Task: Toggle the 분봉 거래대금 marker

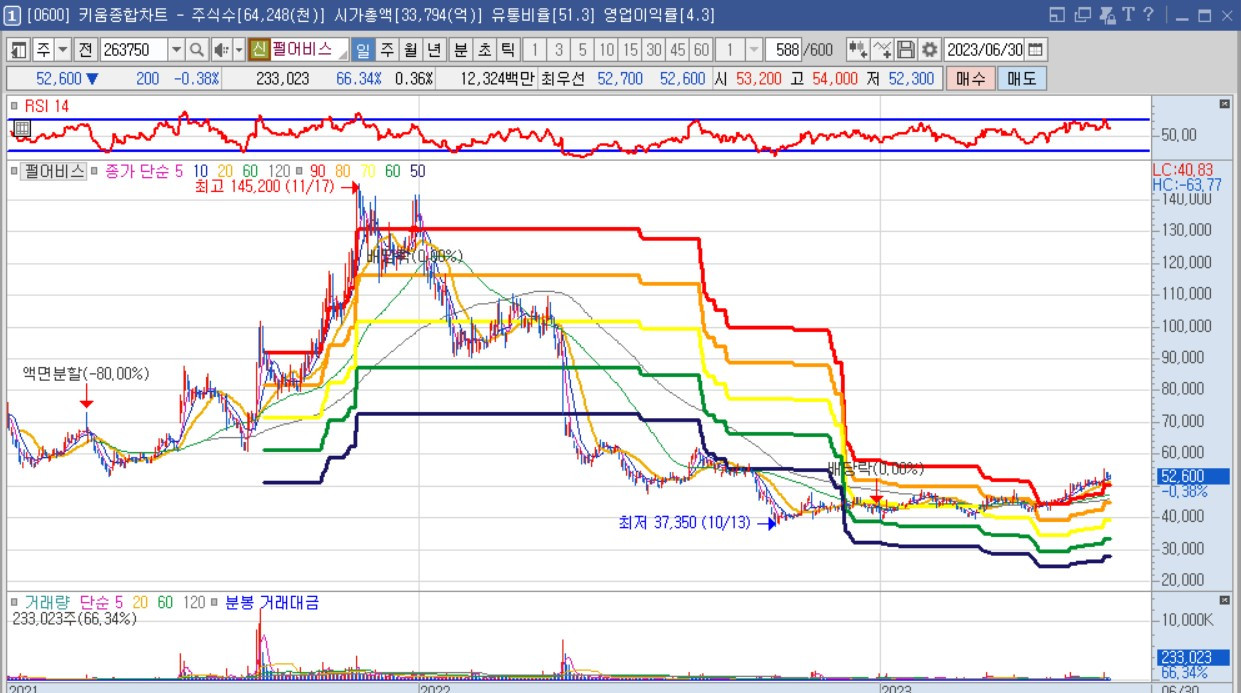Action: 216,602
